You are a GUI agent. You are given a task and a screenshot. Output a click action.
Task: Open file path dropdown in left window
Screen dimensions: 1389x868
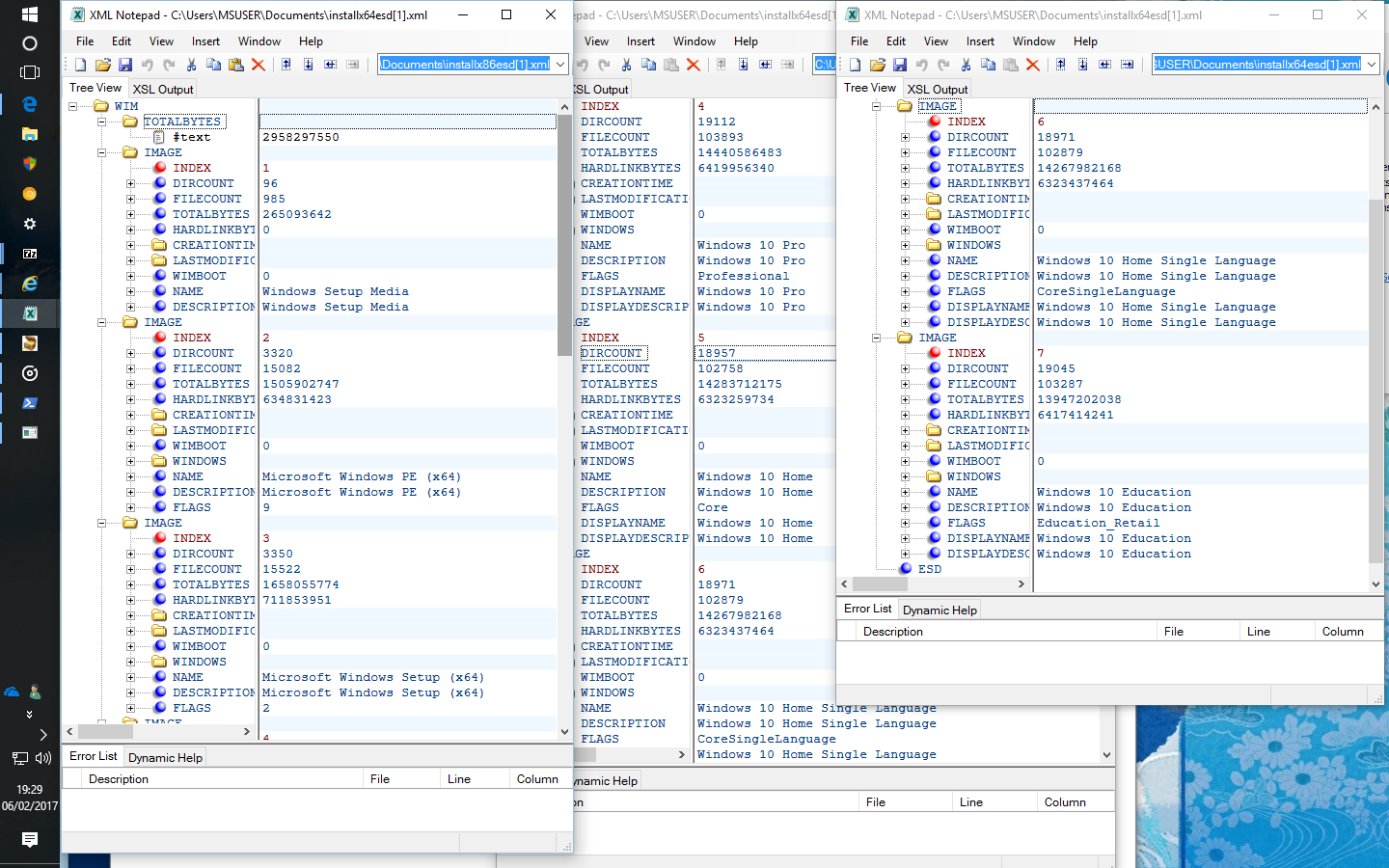(560, 65)
